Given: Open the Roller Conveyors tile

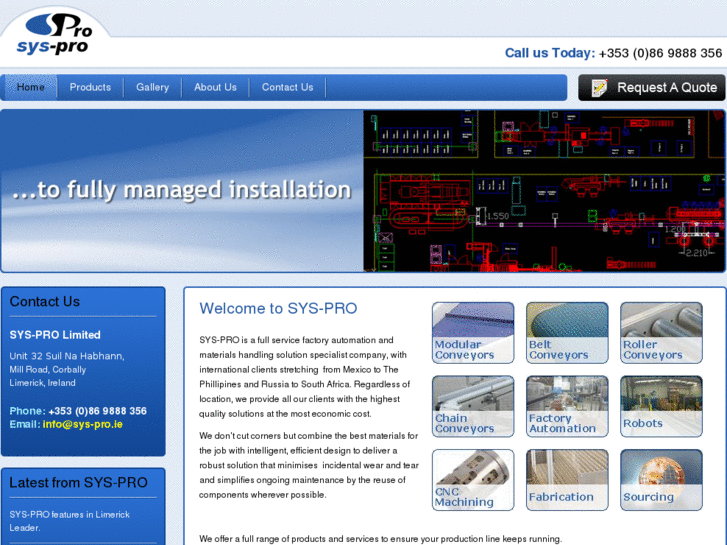Looking at the screenshot, I should 661,333.
